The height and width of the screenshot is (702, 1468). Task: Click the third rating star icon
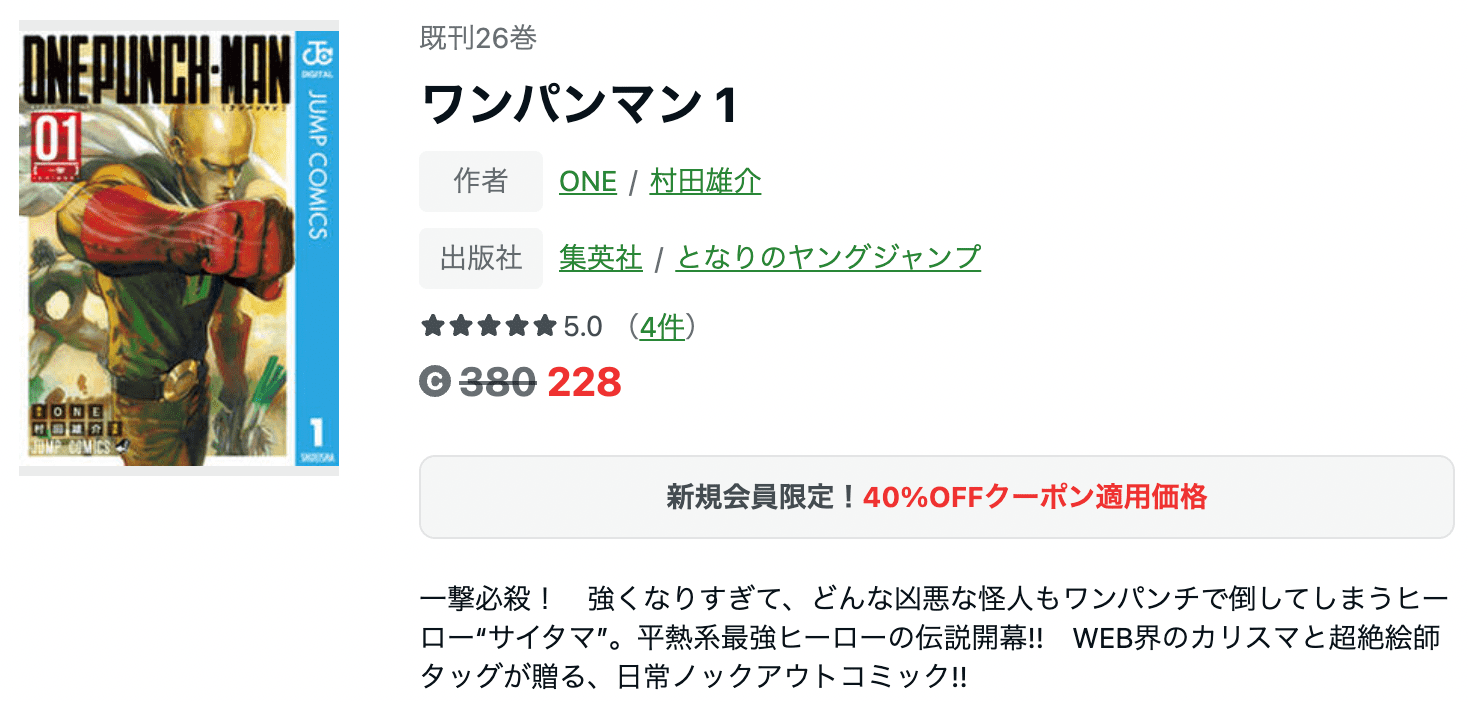tap(489, 326)
